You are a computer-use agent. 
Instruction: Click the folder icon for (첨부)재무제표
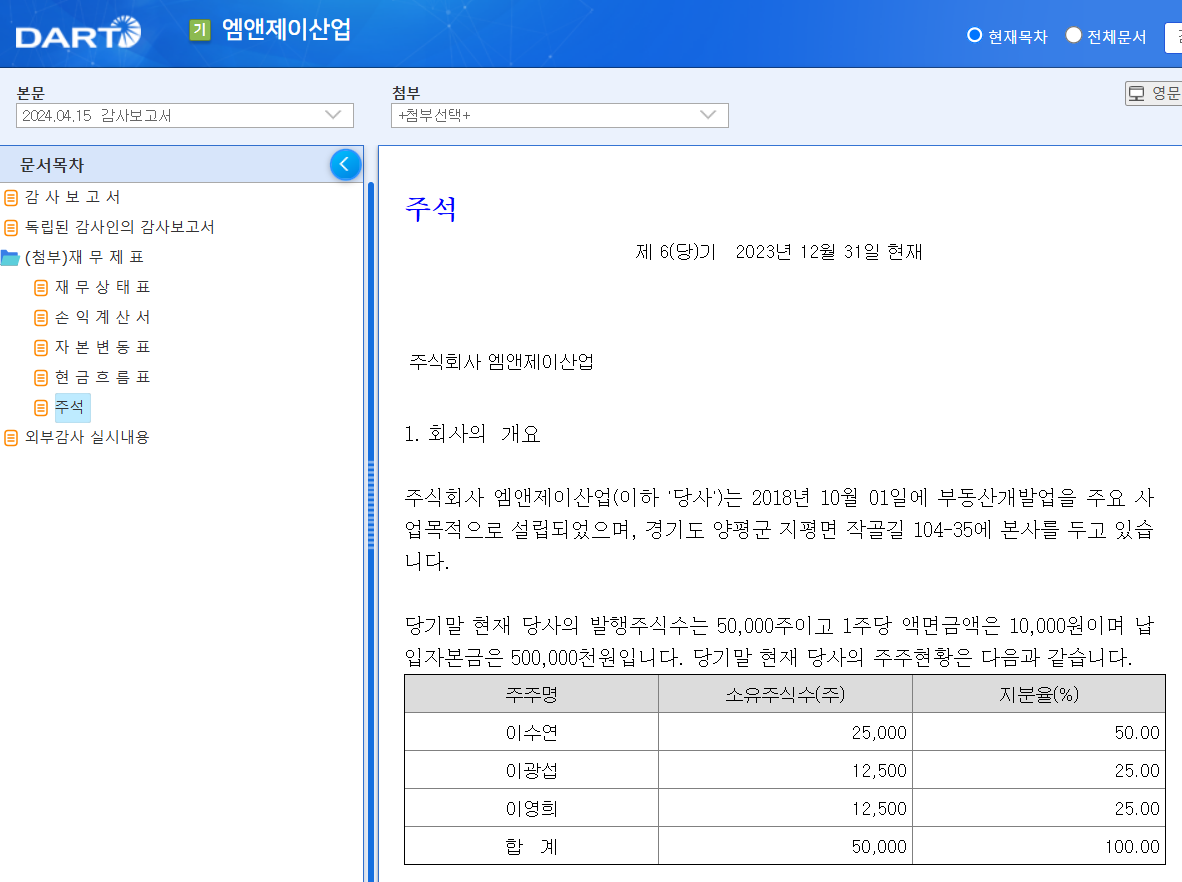pos(11,258)
